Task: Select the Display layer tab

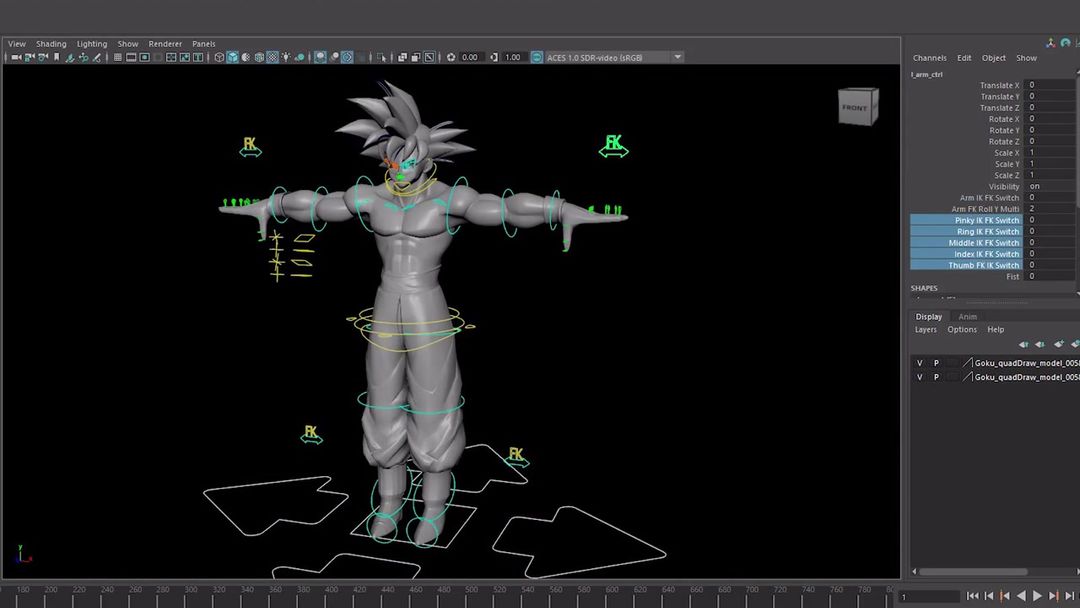Action: 928,317
